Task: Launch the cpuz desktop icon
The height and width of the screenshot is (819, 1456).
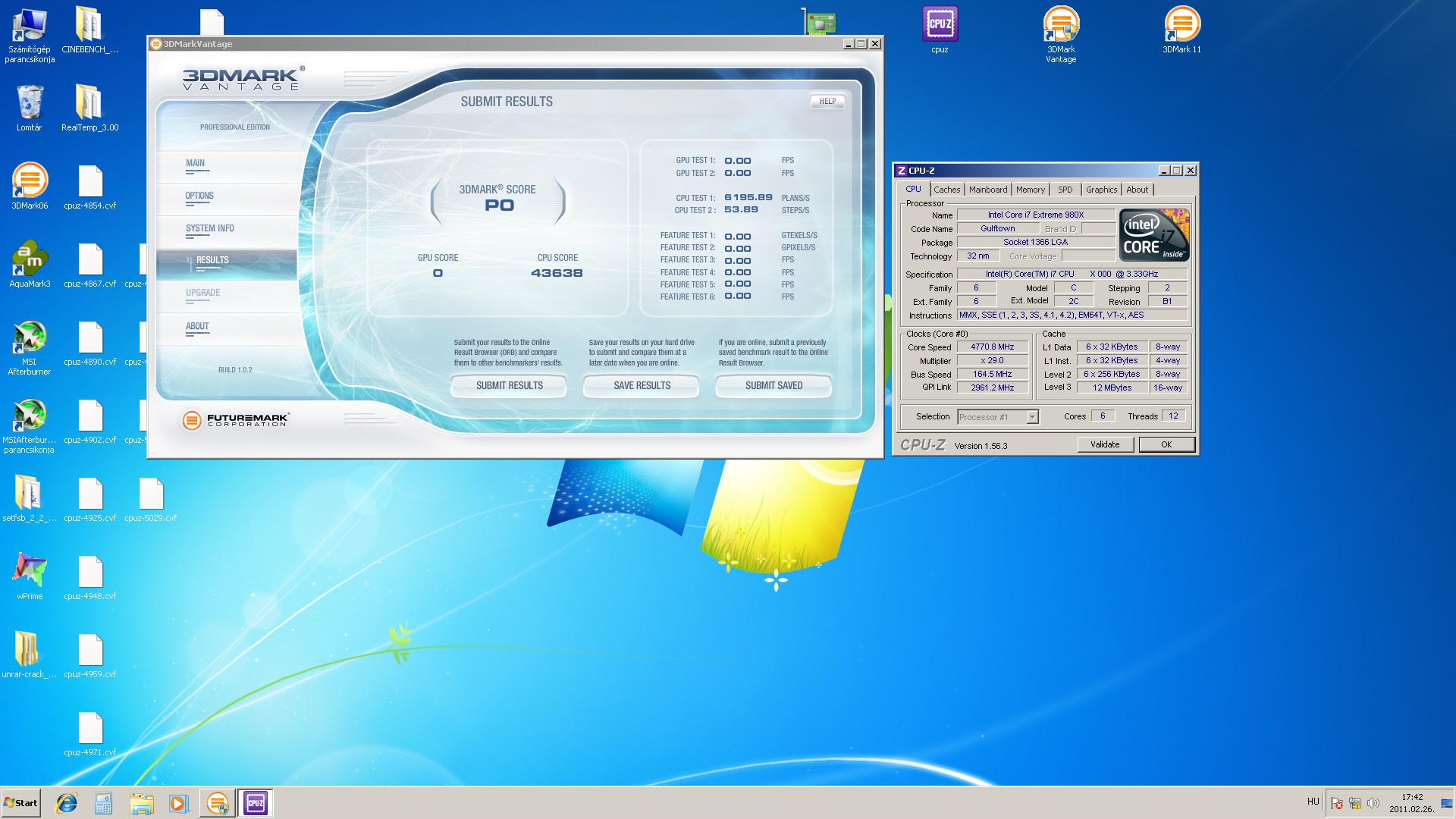Action: [x=940, y=30]
